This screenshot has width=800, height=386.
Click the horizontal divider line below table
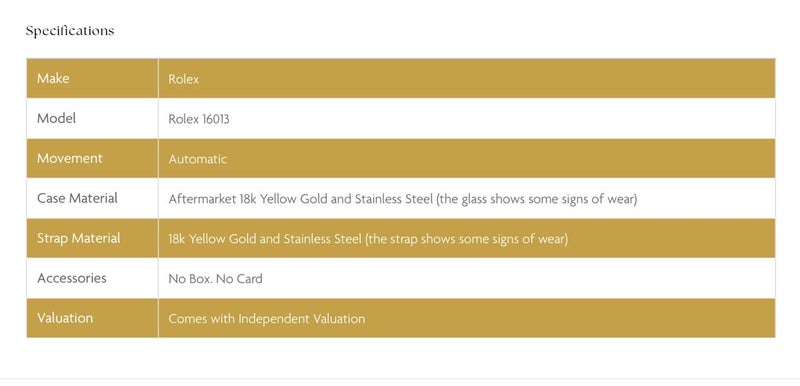coord(400,379)
